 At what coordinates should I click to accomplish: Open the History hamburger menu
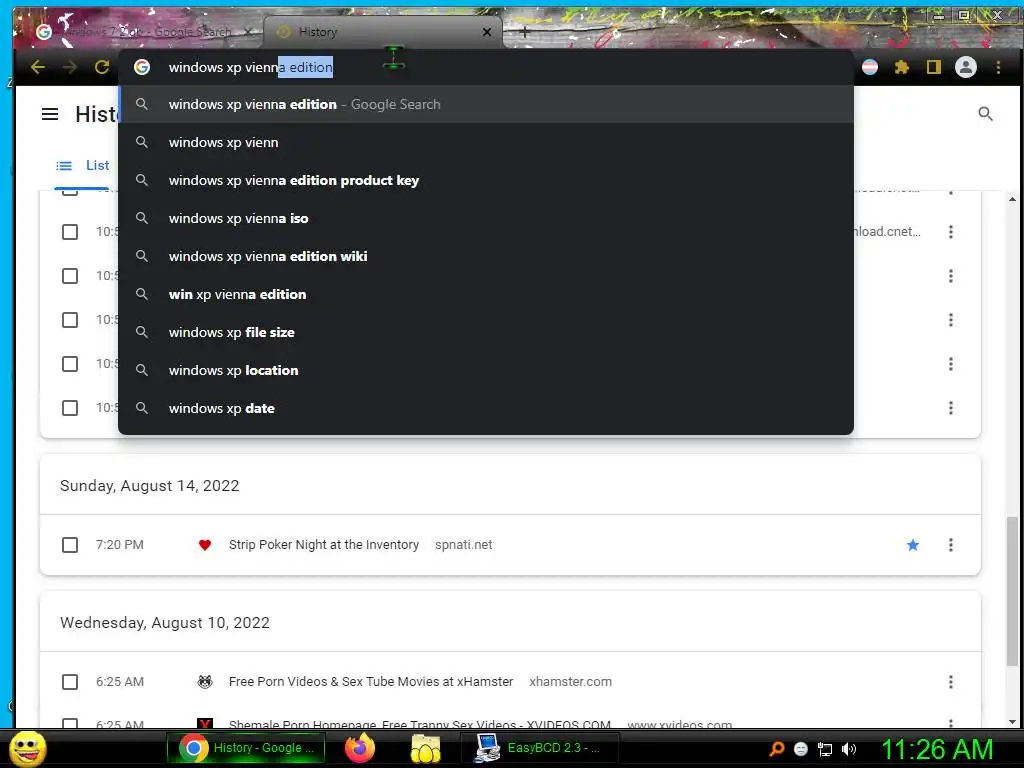50,114
